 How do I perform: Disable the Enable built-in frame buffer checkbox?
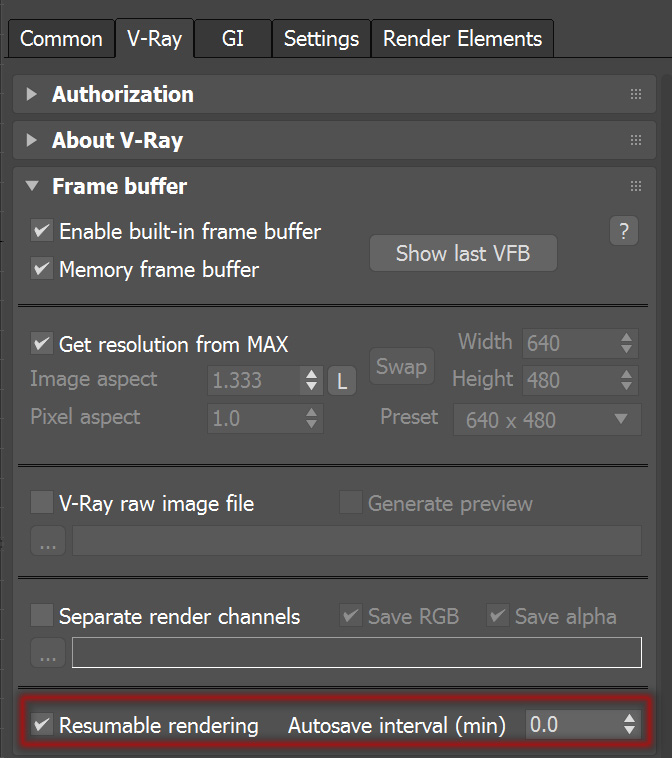(42, 231)
